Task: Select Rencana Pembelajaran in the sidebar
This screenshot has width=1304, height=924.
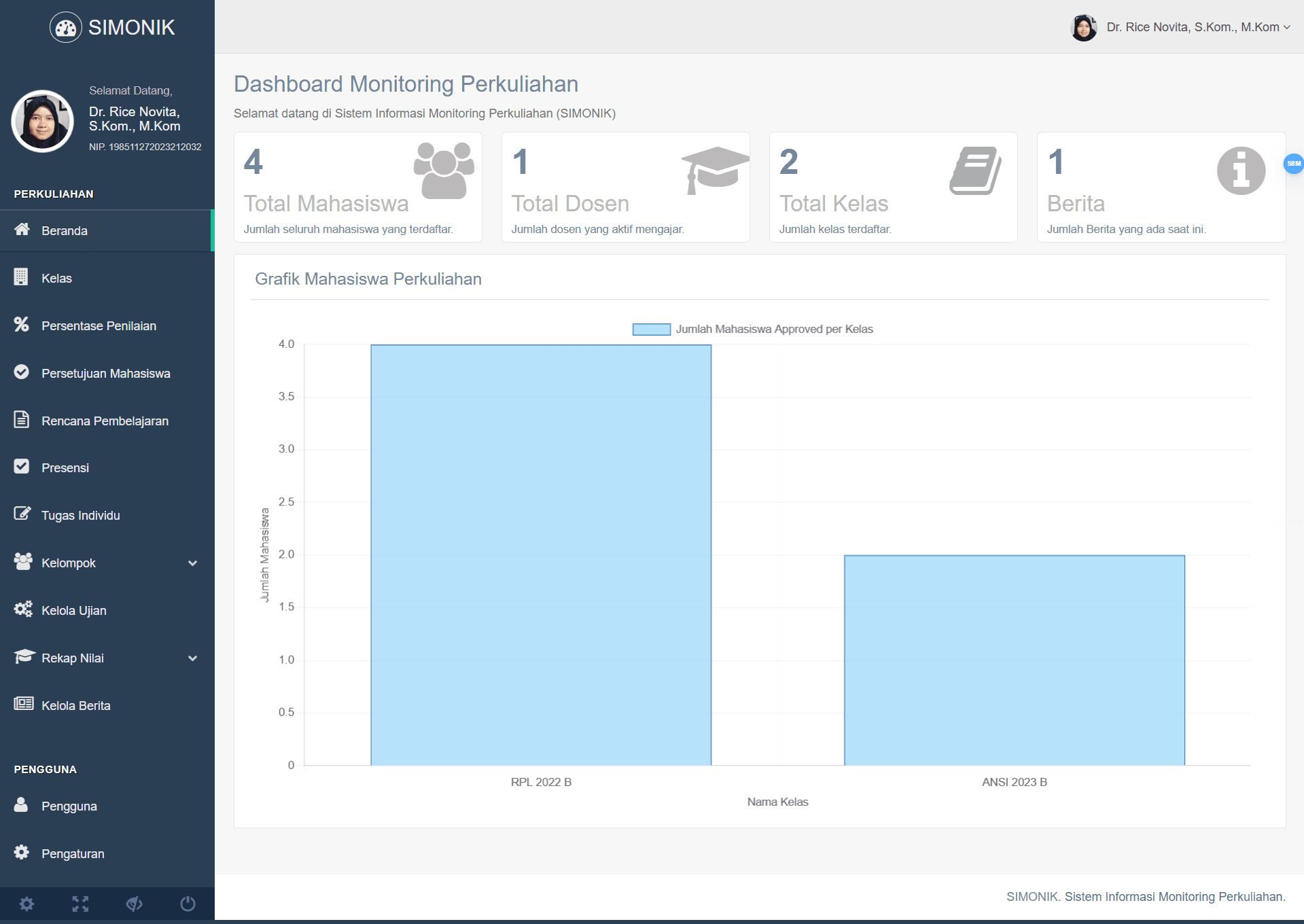Action: [x=104, y=421]
